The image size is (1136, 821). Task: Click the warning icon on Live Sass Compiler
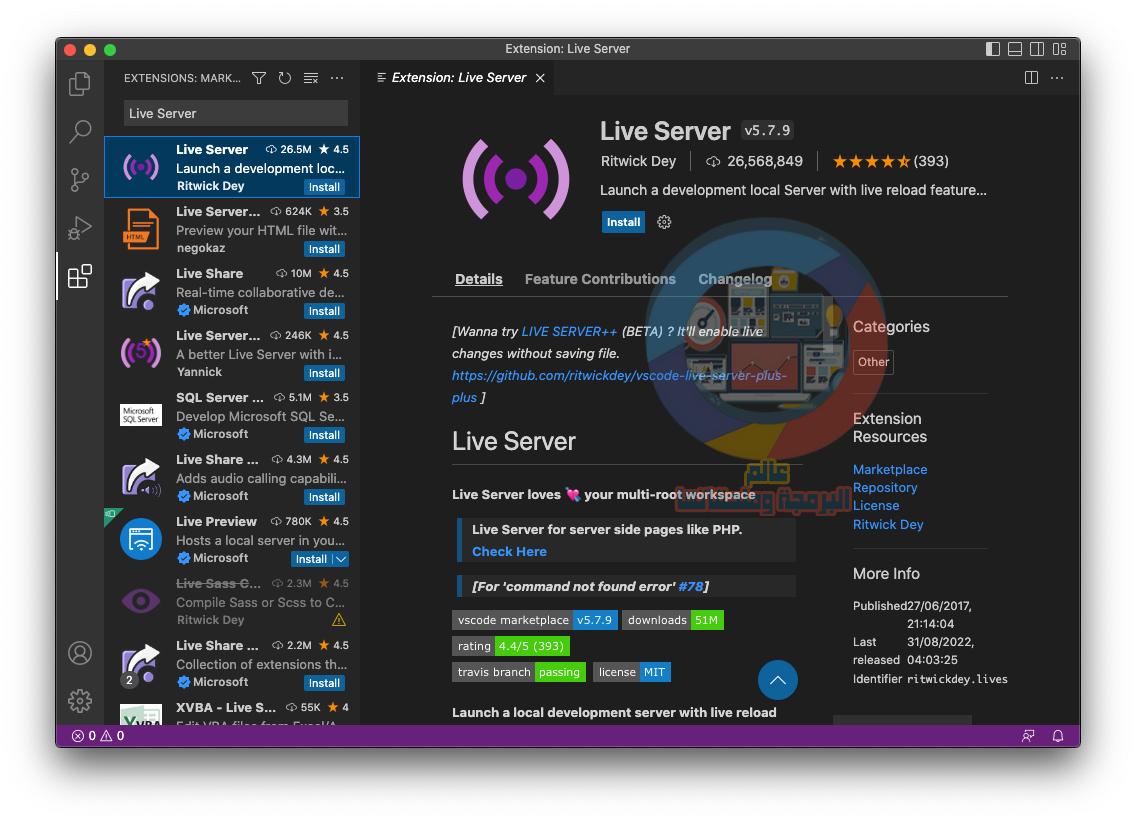(x=338, y=620)
